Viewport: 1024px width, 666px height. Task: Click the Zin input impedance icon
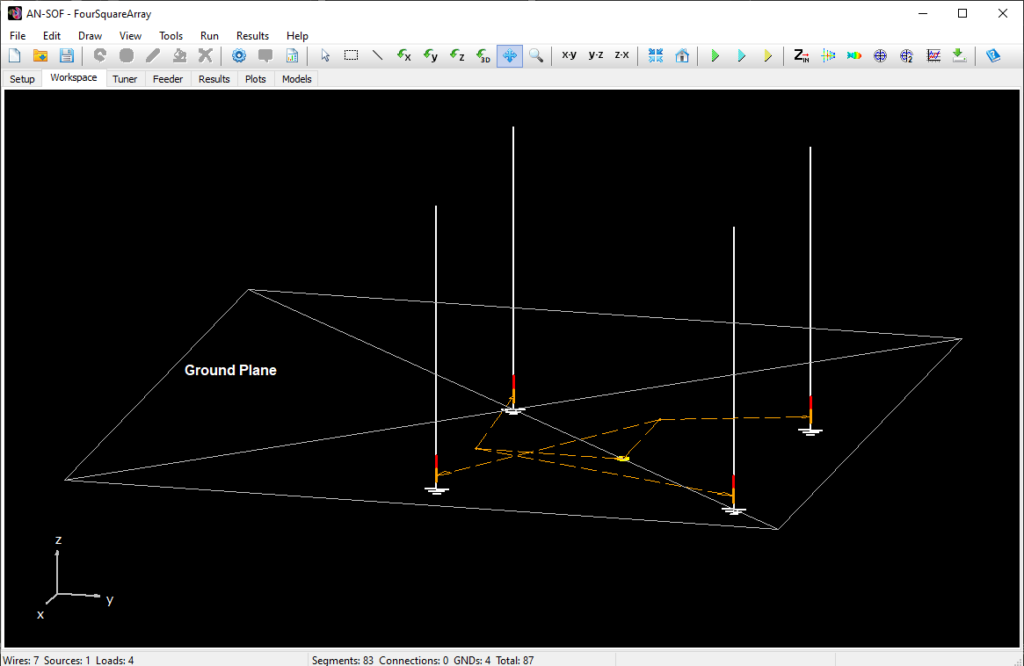pyautogui.click(x=800, y=56)
